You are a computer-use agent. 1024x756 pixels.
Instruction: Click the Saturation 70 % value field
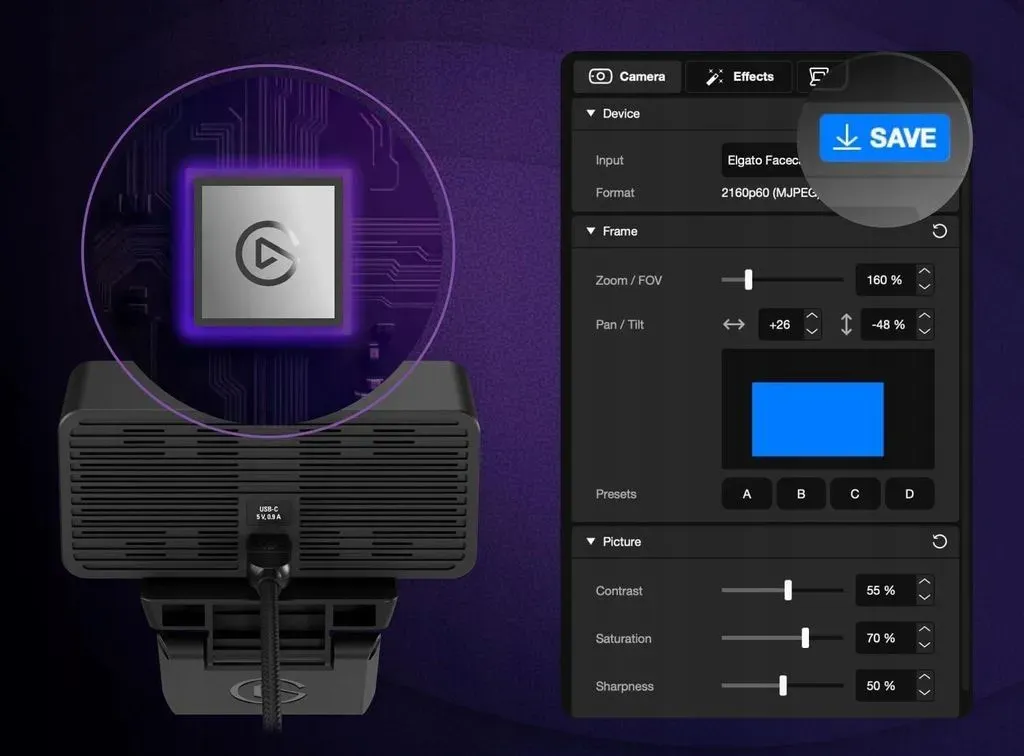tap(884, 638)
